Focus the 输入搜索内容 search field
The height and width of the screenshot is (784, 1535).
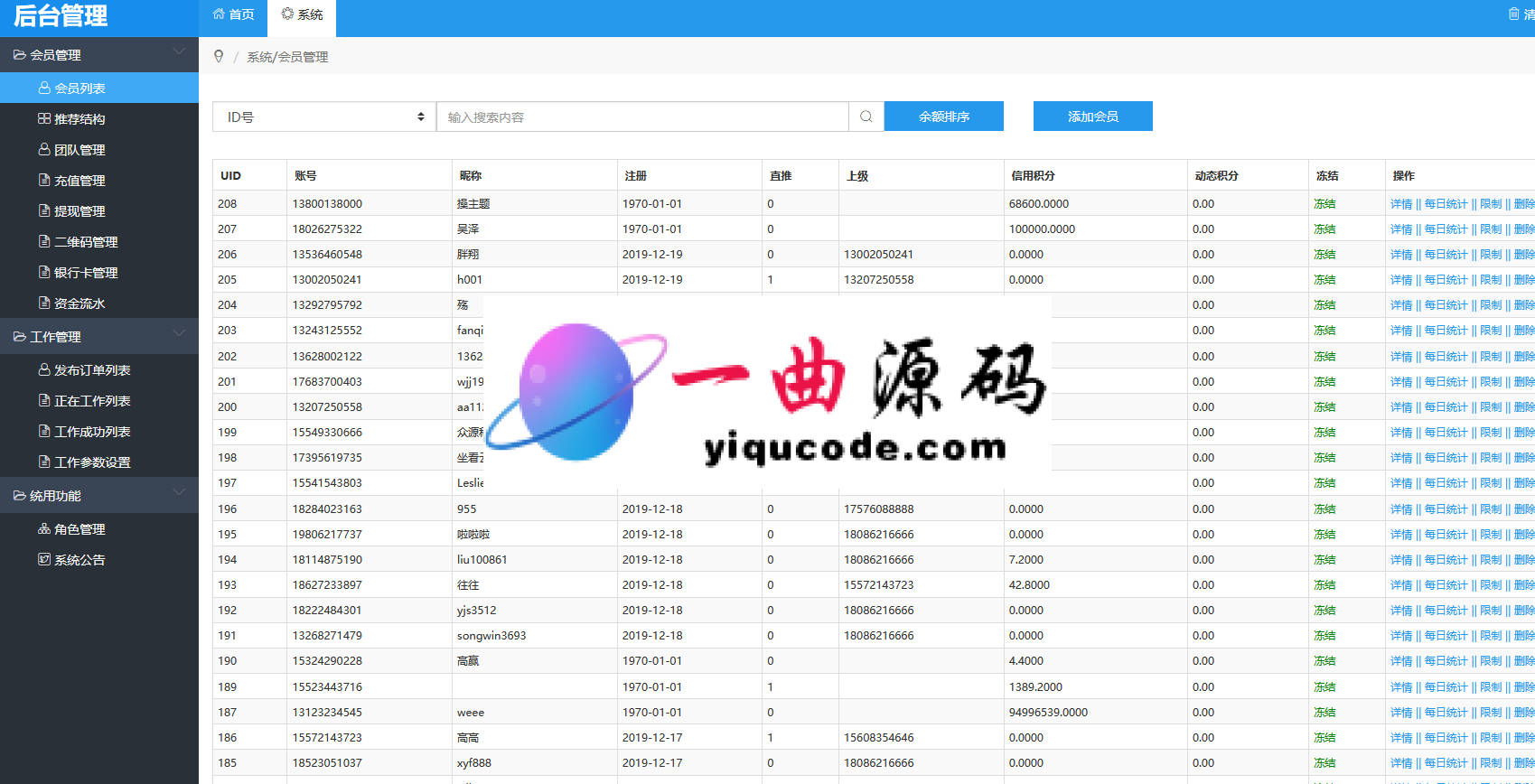(642, 117)
